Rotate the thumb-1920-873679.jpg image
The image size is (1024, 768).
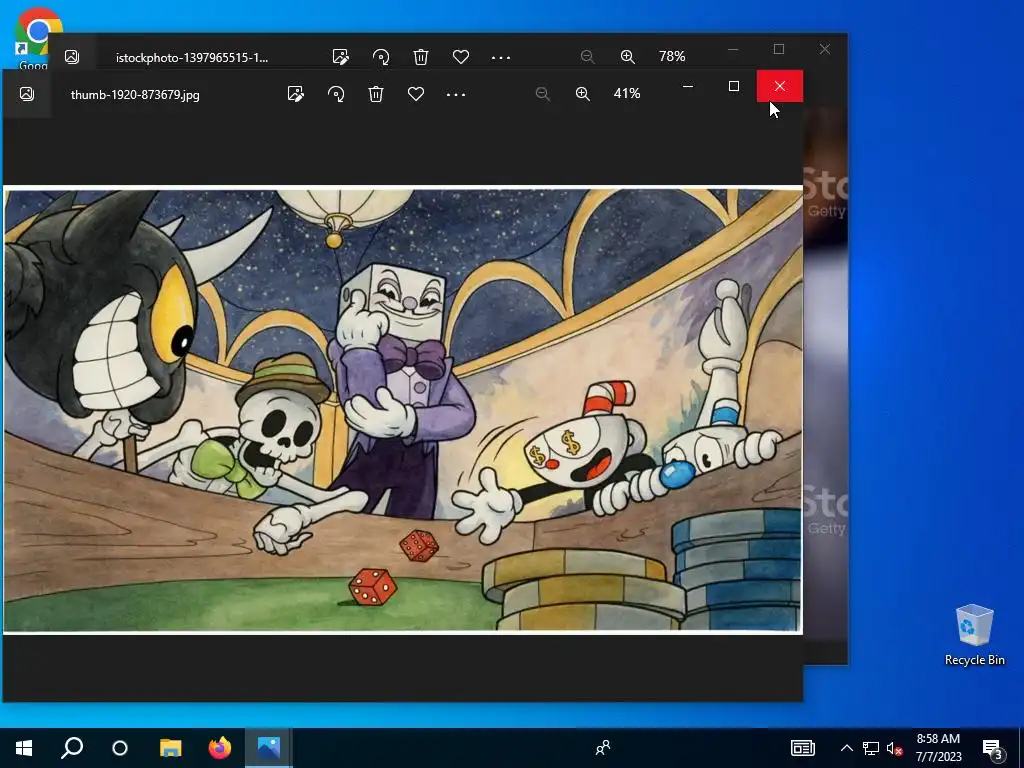tap(336, 94)
